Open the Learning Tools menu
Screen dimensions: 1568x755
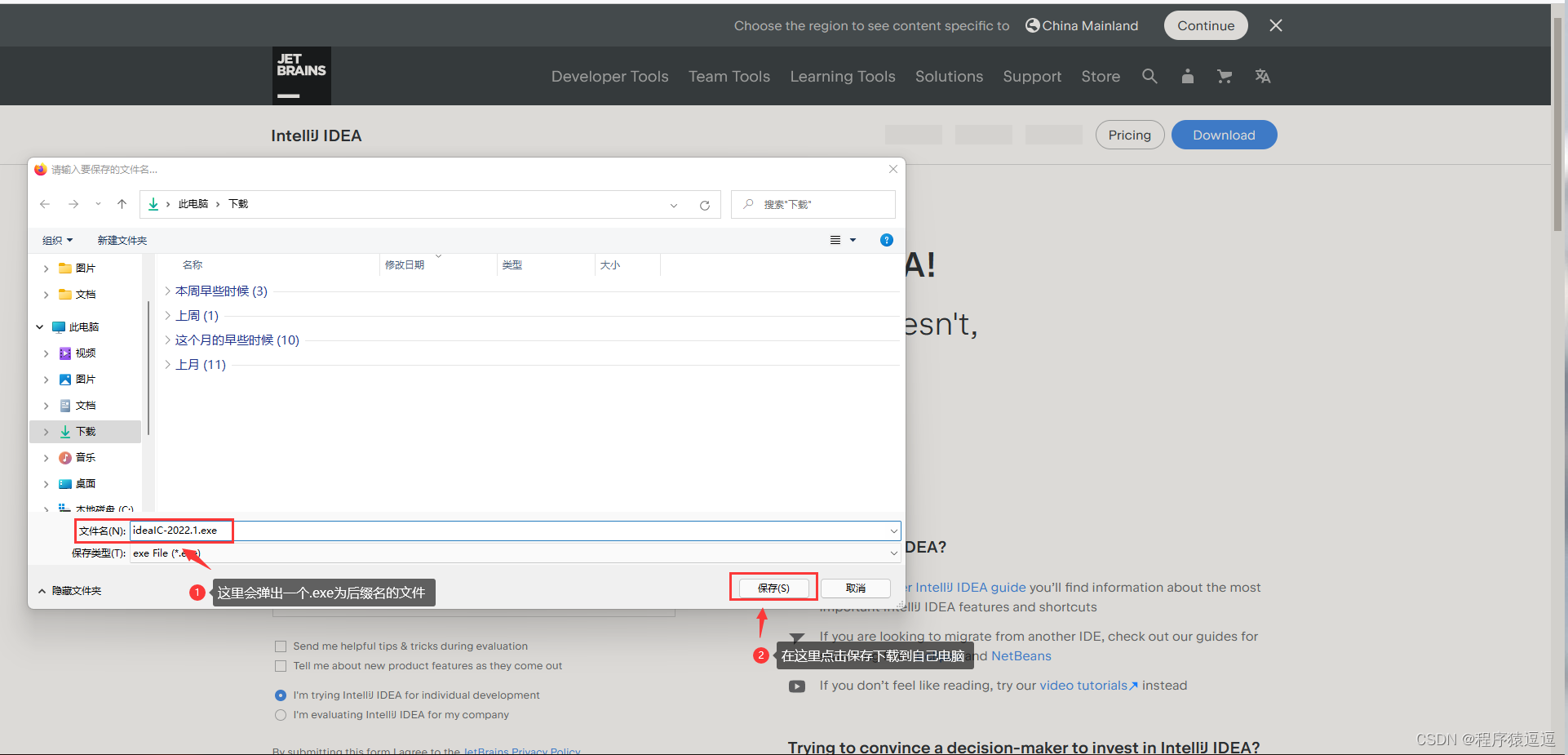coord(843,76)
